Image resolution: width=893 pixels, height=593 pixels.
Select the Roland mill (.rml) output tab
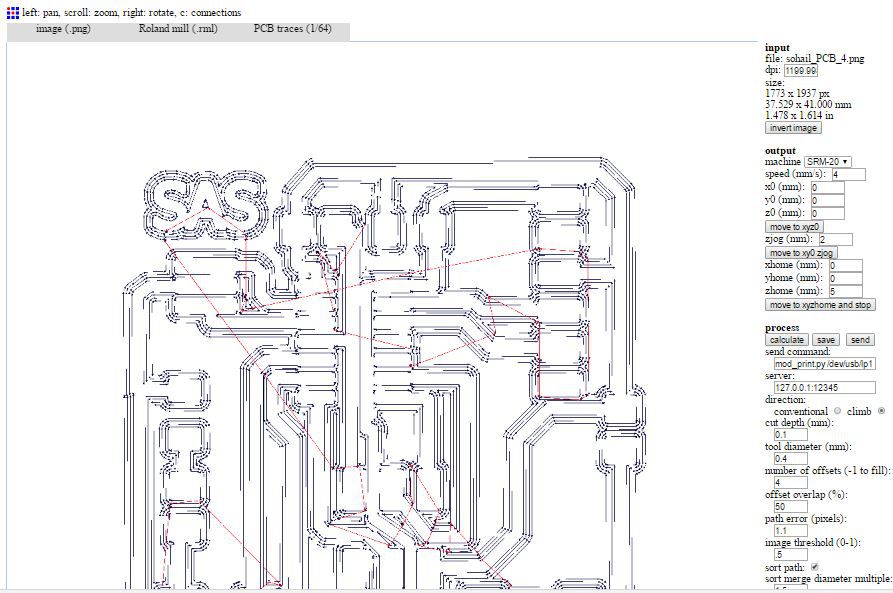pos(178,28)
